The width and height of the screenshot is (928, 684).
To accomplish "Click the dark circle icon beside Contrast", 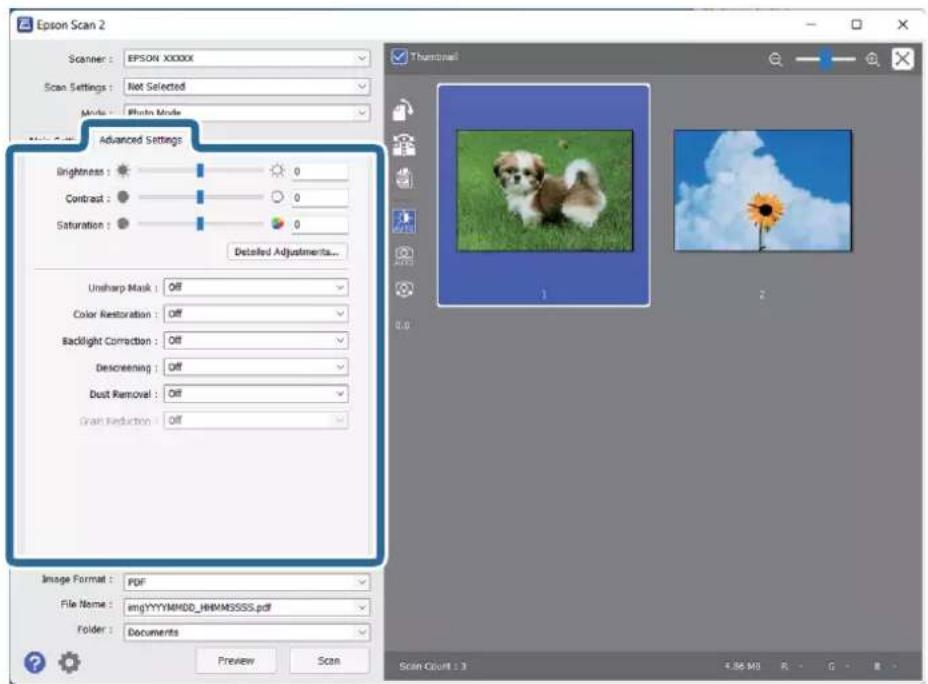I will 123,197.
